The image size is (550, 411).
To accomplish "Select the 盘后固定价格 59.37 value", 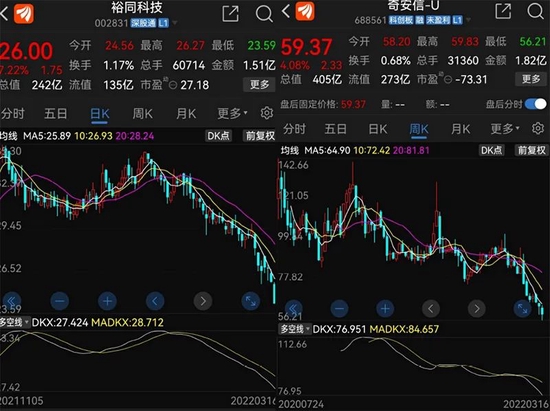I will (x=353, y=104).
